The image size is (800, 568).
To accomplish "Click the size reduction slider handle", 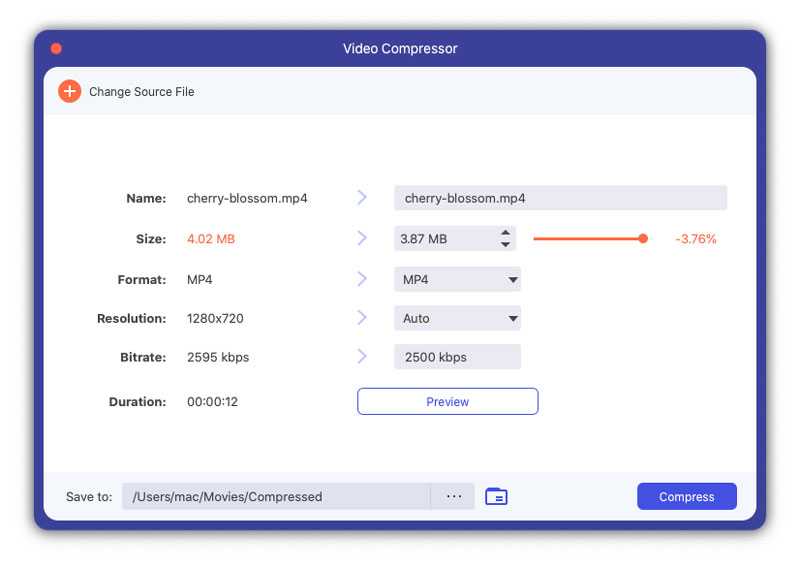I will [x=643, y=238].
